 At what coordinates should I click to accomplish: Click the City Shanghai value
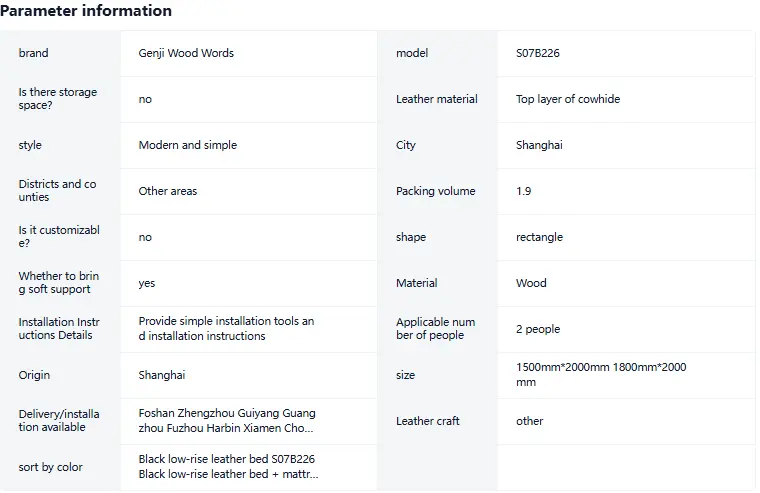pos(539,145)
